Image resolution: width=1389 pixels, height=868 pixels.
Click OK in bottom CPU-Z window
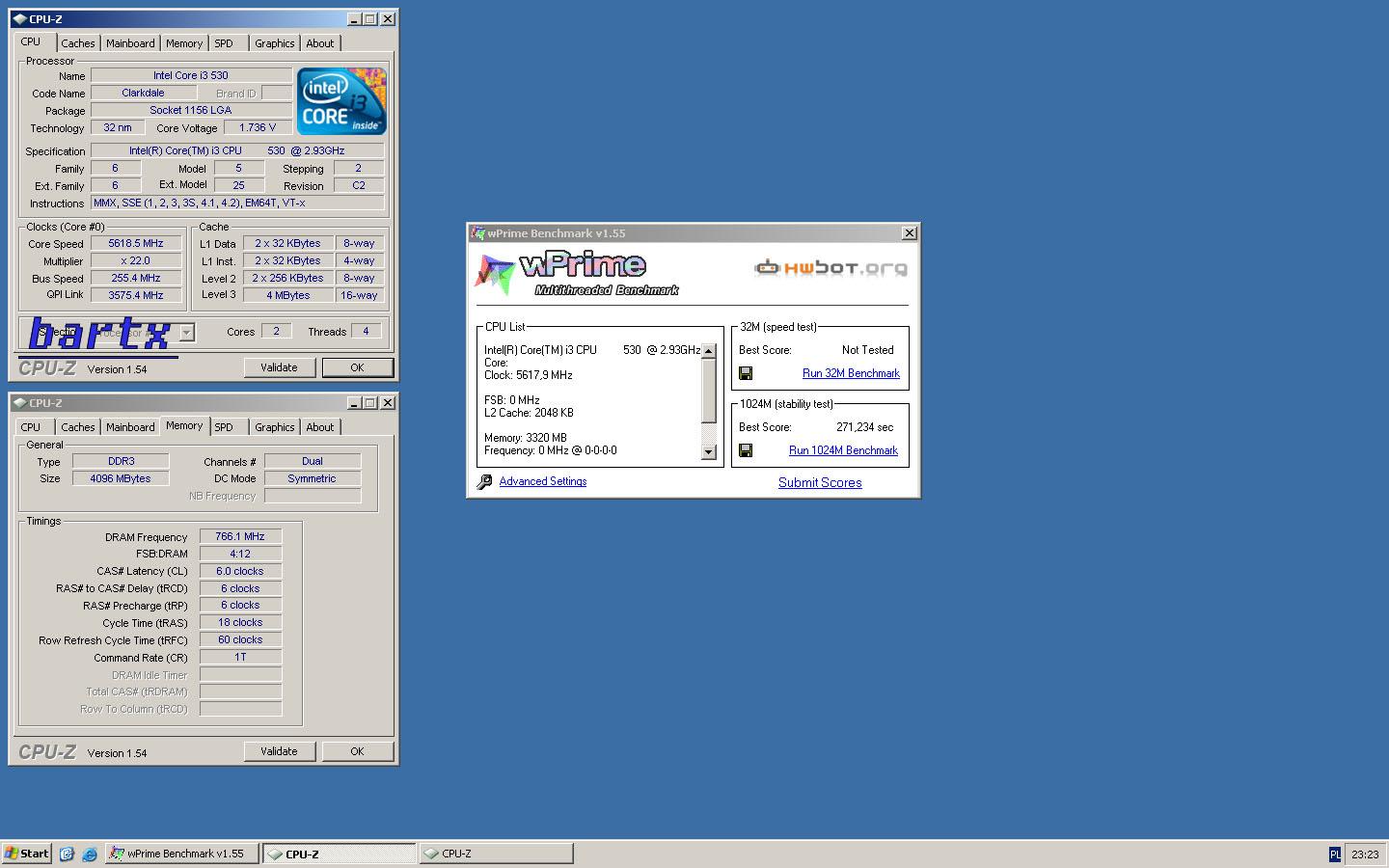[357, 751]
